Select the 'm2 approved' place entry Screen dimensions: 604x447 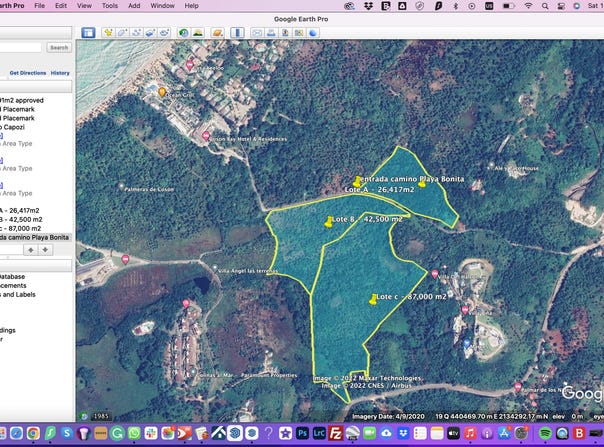coord(22,100)
